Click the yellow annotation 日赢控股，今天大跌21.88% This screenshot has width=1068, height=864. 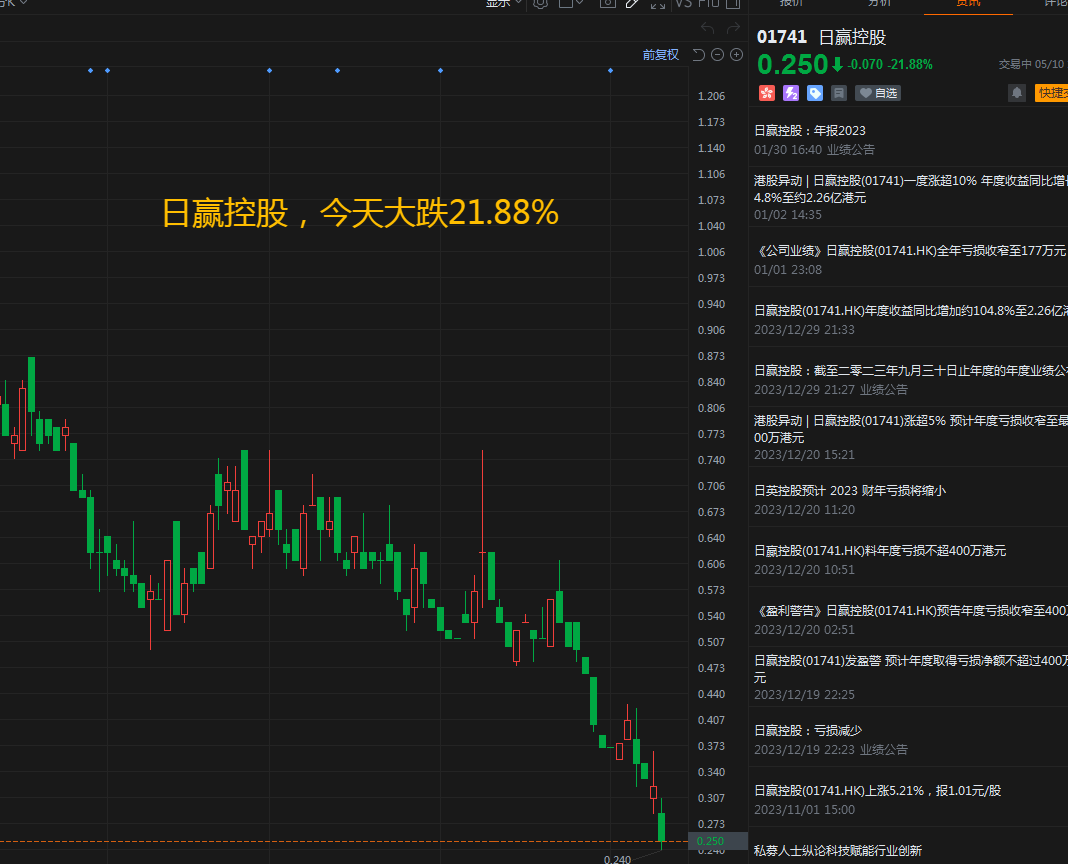360,213
